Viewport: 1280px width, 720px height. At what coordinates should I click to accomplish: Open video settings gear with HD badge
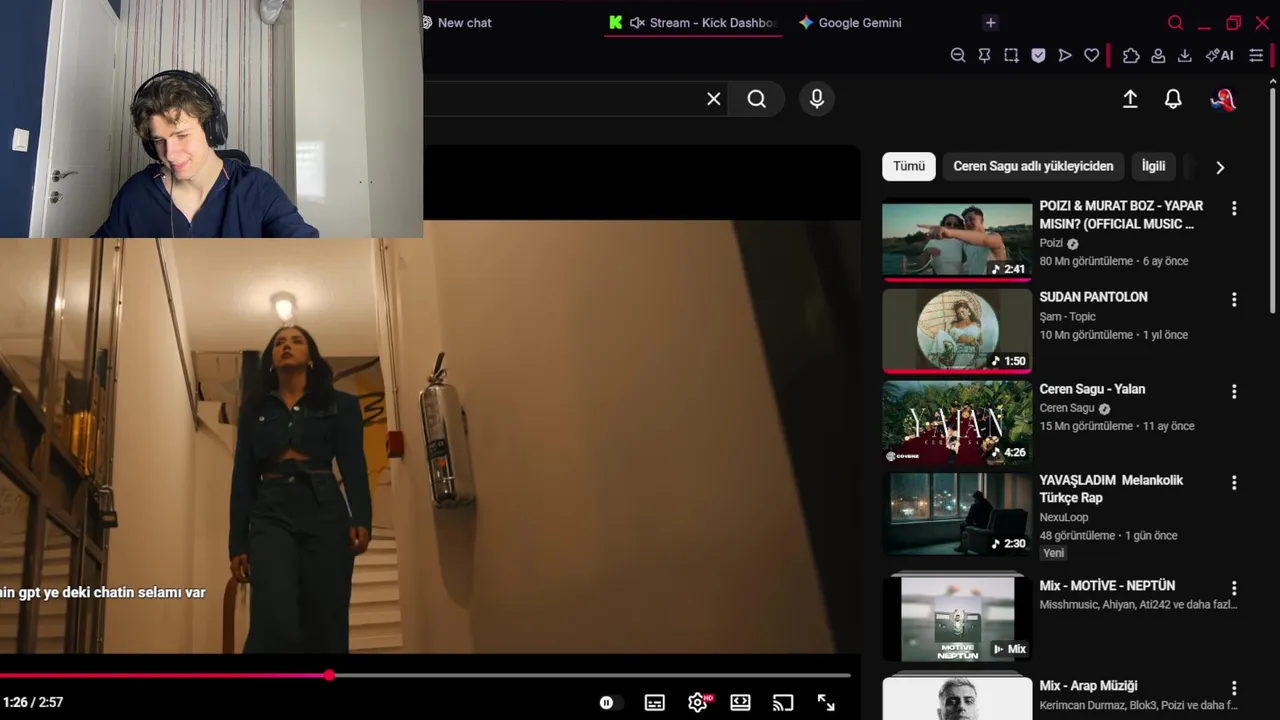coord(699,703)
